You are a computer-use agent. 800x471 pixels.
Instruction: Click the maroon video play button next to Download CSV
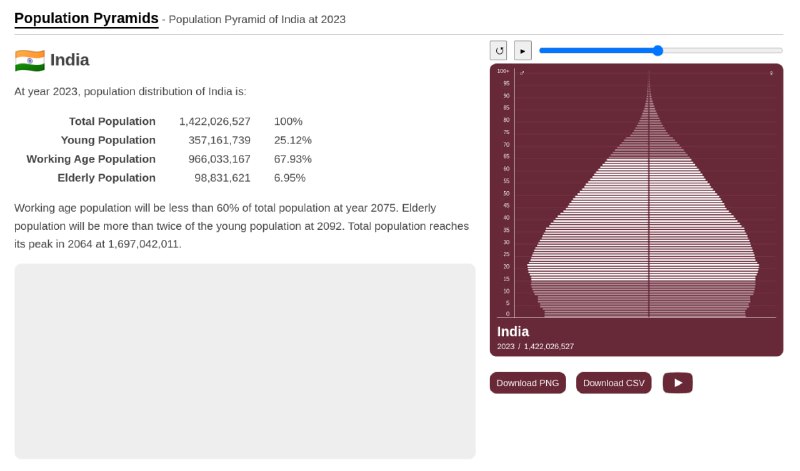(x=677, y=382)
